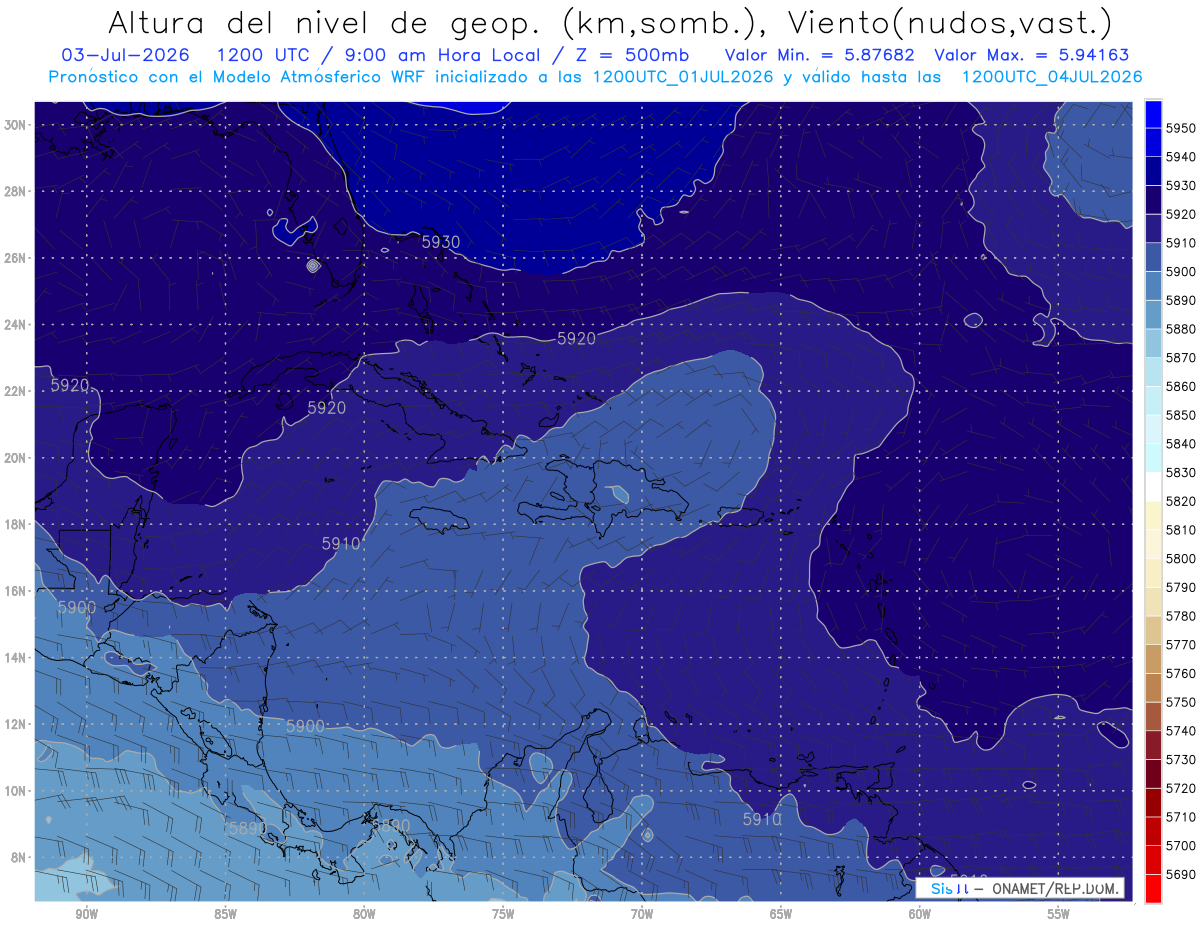Click the 65W longitude axis label
1200x927 pixels.
coord(781,914)
